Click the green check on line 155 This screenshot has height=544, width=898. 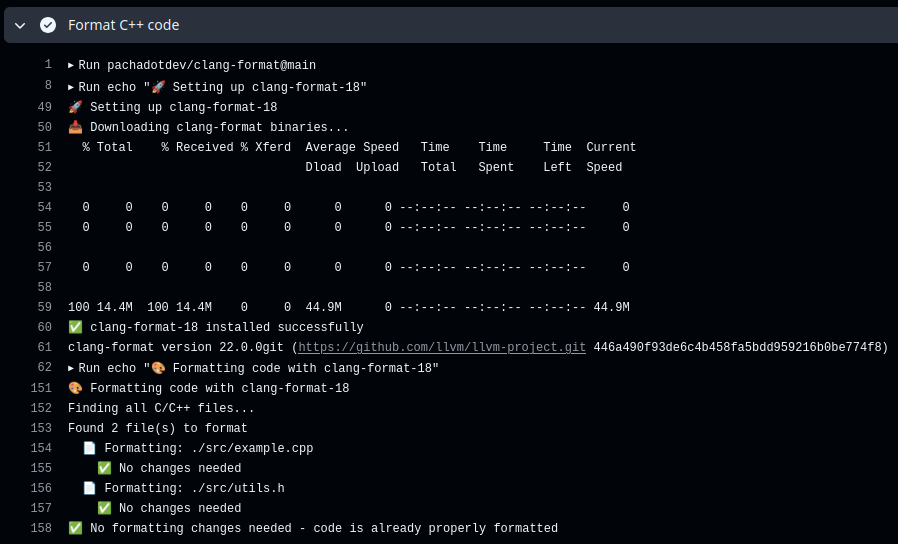pos(104,468)
